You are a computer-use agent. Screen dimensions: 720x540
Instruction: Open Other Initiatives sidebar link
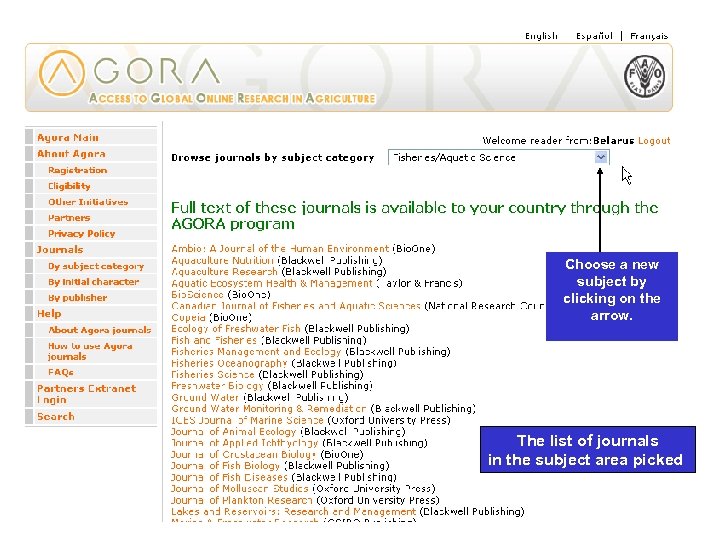coord(88,202)
